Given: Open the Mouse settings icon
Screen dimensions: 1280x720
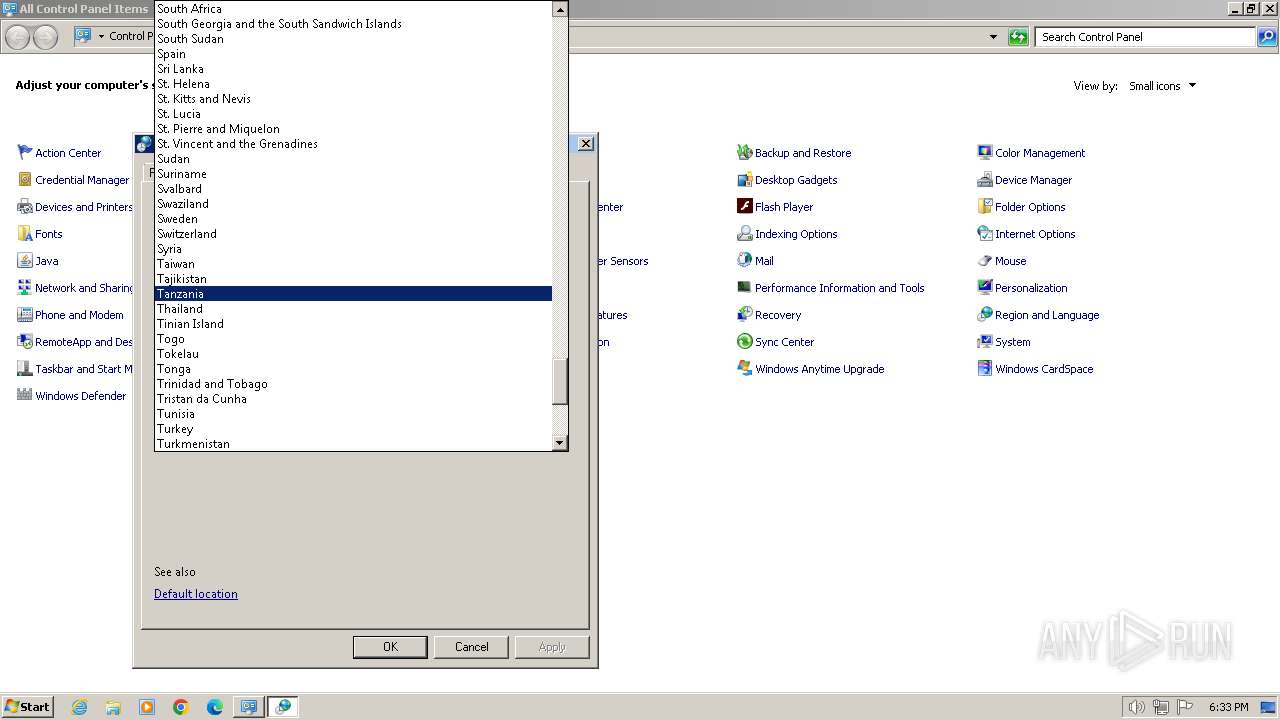Looking at the screenshot, I should point(985,260).
